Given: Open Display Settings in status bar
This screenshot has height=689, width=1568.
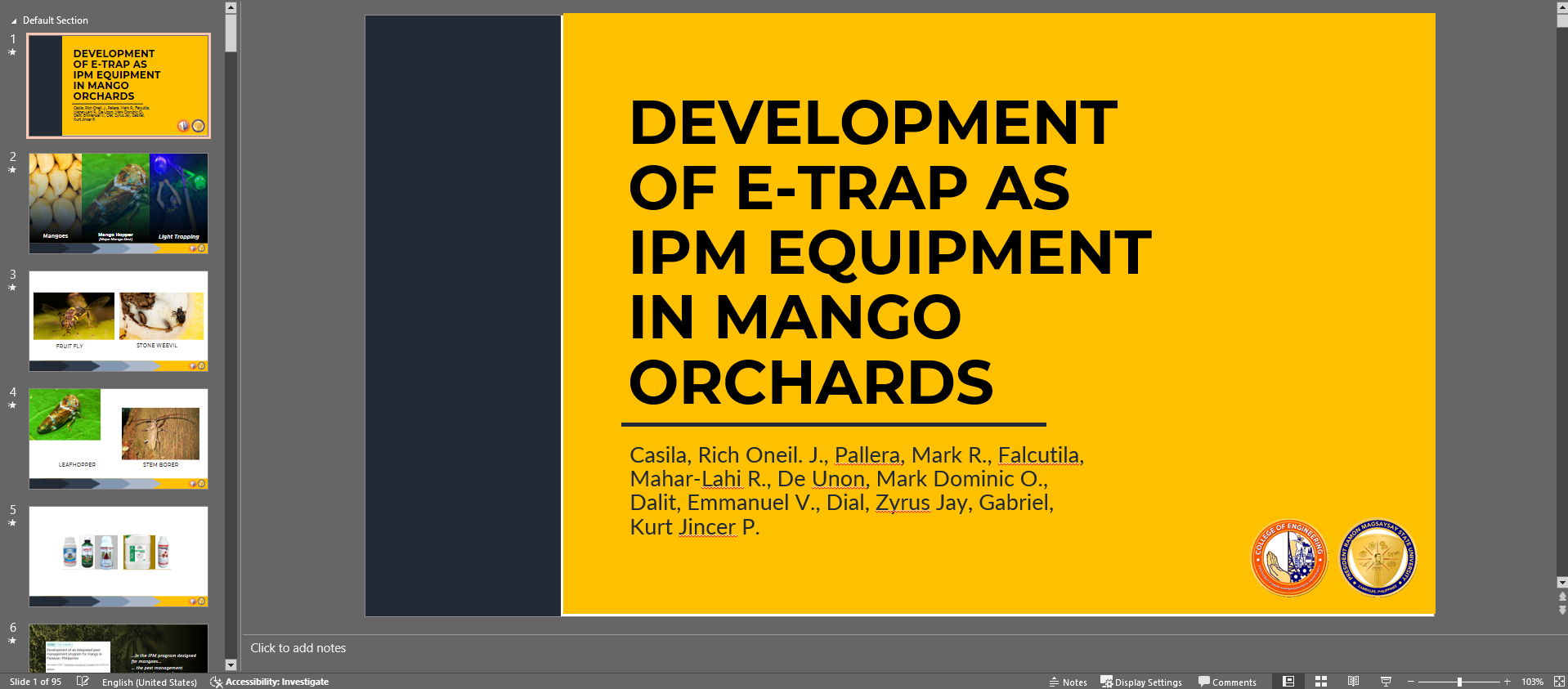Looking at the screenshot, I should tap(1141, 682).
